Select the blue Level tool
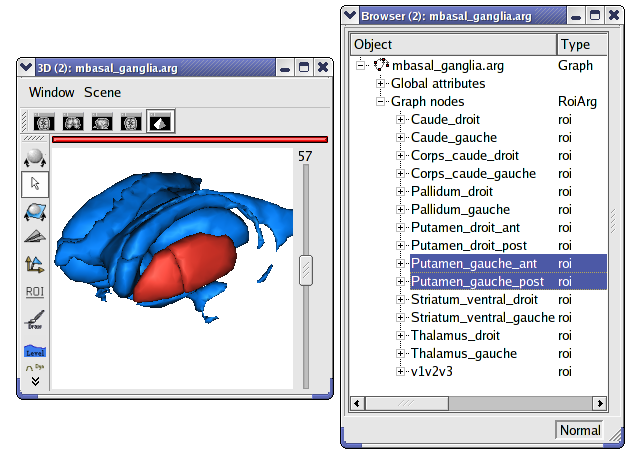This screenshot has width=640, height=450. pos(34,350)
